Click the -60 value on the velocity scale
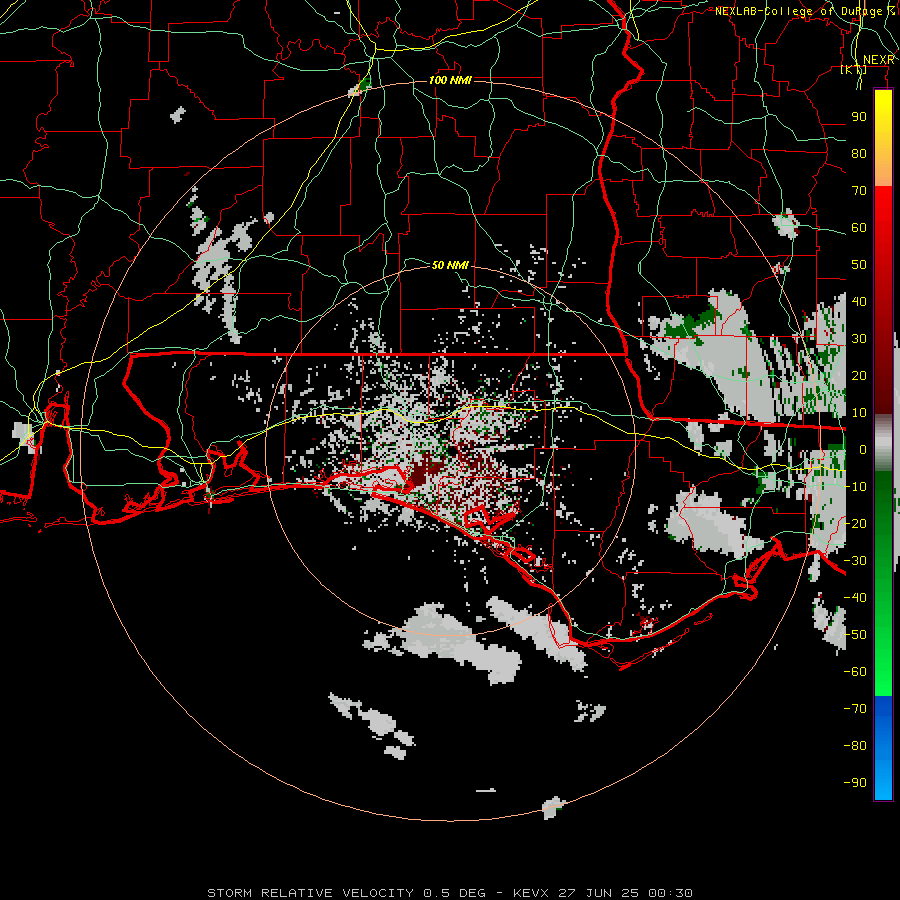Image resolution: width=900 pixels, height=900 pixels. (855, 672)
